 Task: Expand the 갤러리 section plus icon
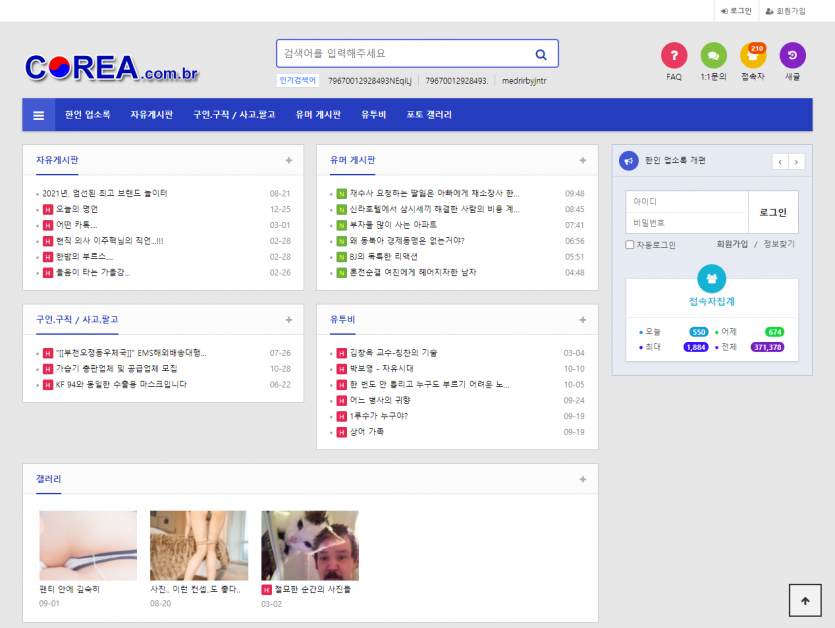tap(582, 479)
